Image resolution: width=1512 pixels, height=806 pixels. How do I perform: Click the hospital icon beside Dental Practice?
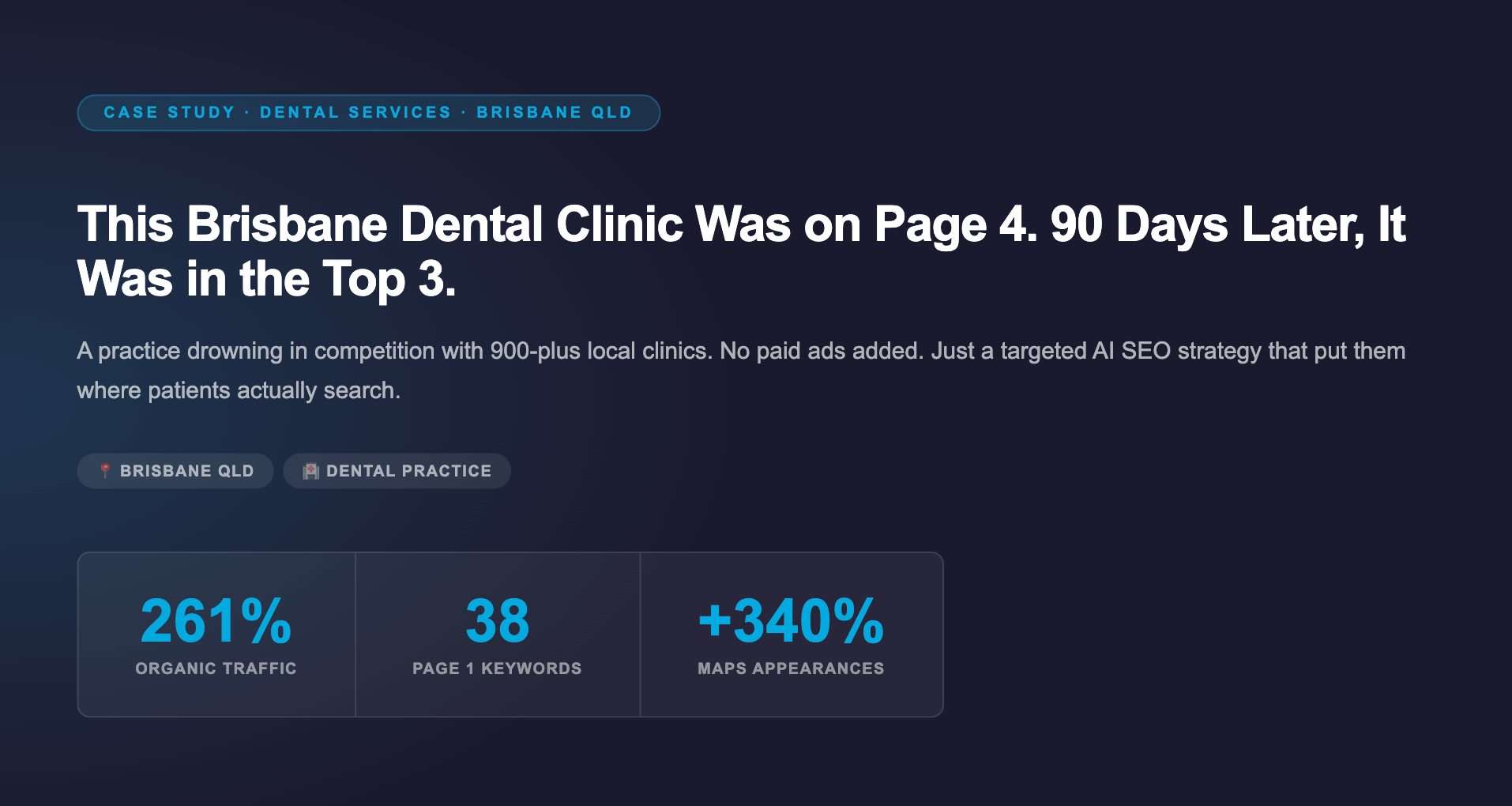(311, 471)
